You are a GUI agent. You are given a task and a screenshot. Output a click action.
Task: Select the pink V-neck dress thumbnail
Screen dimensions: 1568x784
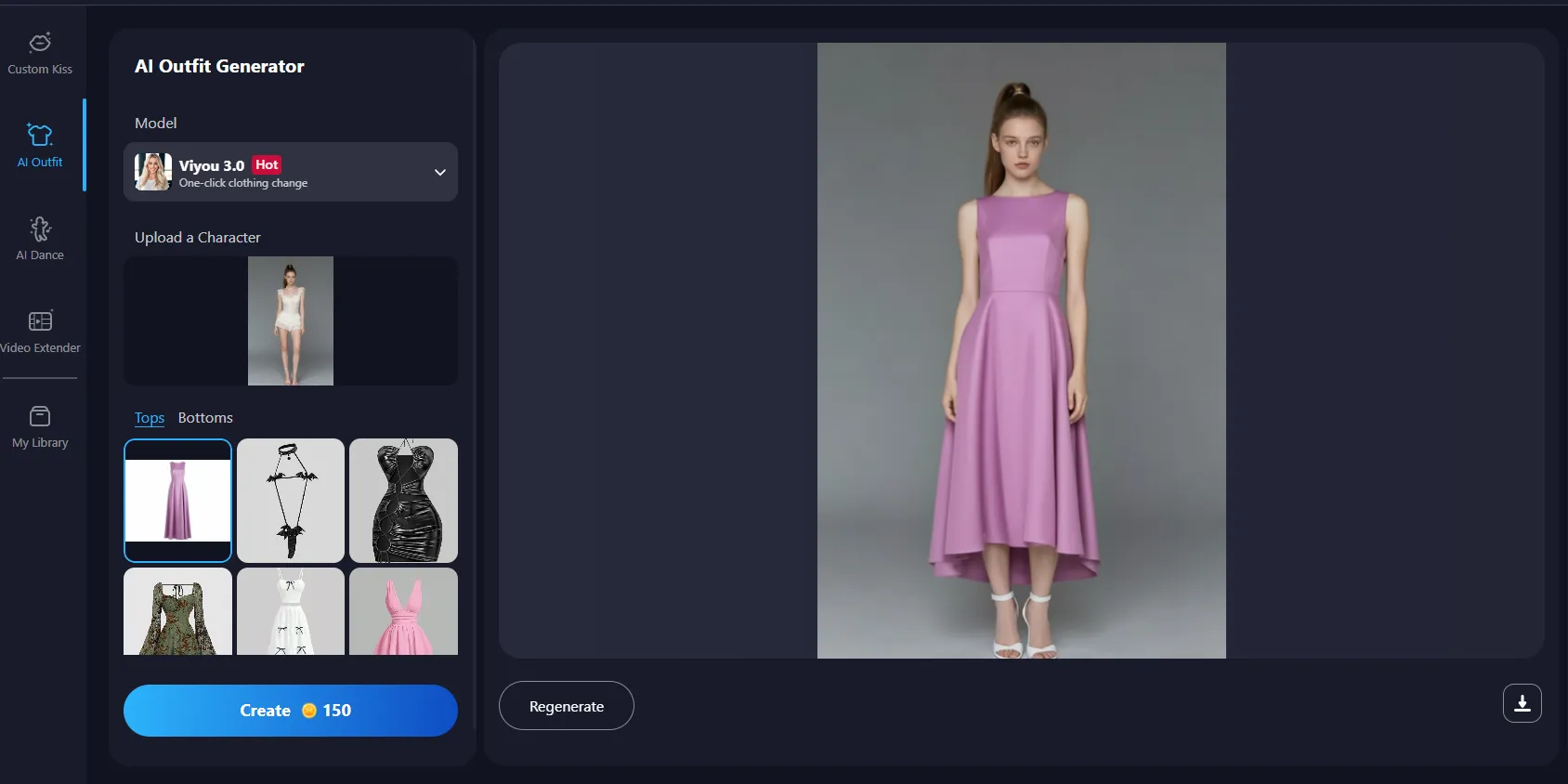pyautogui.click(x=403, y=611)
